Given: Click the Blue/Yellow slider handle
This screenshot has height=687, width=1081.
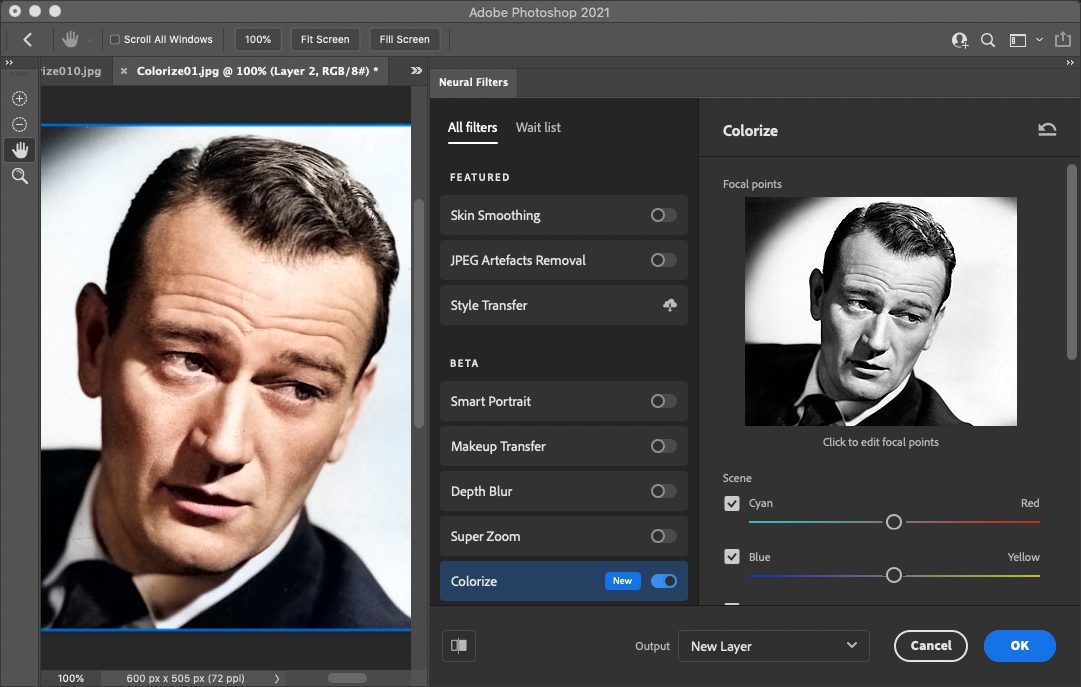Looking at the screenshot, I should point(894,575).
